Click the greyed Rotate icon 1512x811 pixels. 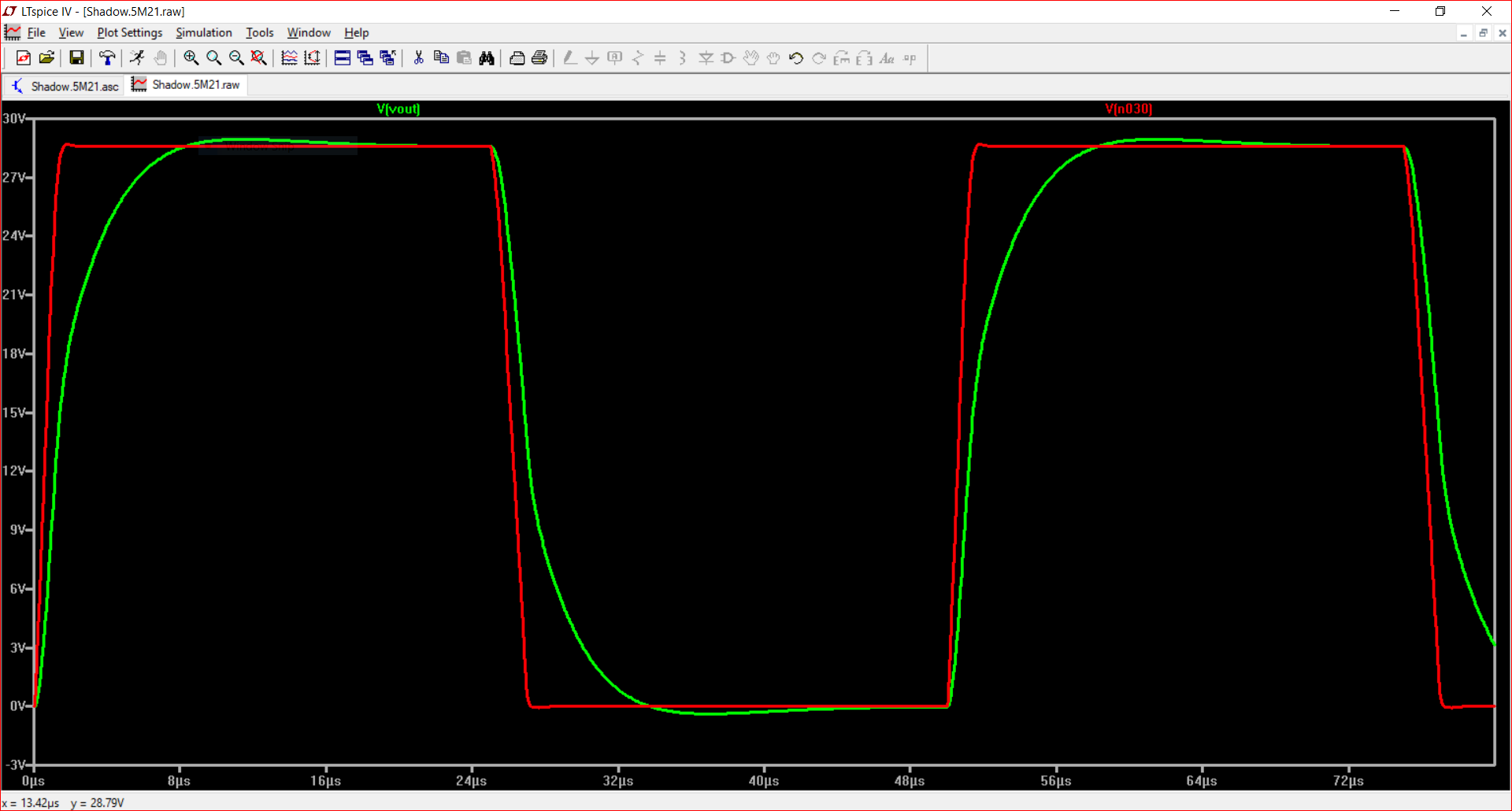pyautogui.click(x=842, y=57)
